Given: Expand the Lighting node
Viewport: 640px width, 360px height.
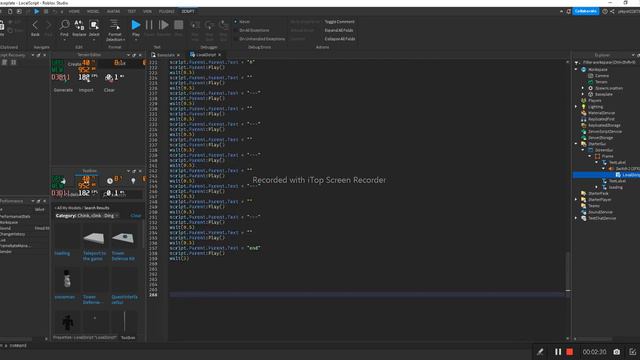Looking at the screenshot, I should point(576,107).
